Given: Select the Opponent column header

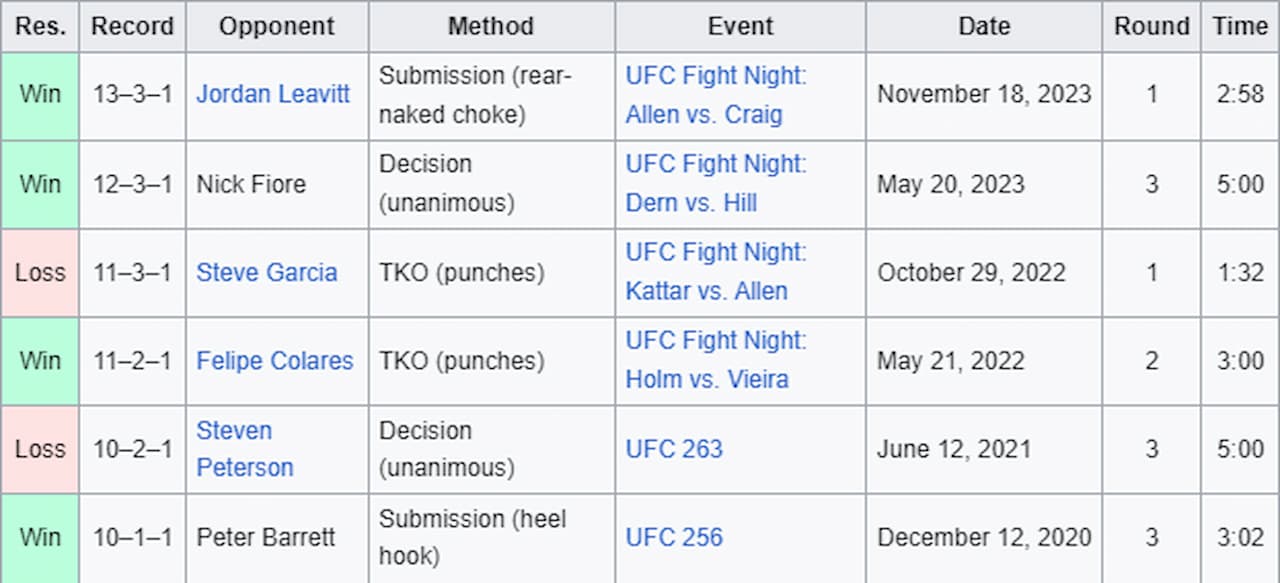Looking at the screenshot, I should coord(277,26).
